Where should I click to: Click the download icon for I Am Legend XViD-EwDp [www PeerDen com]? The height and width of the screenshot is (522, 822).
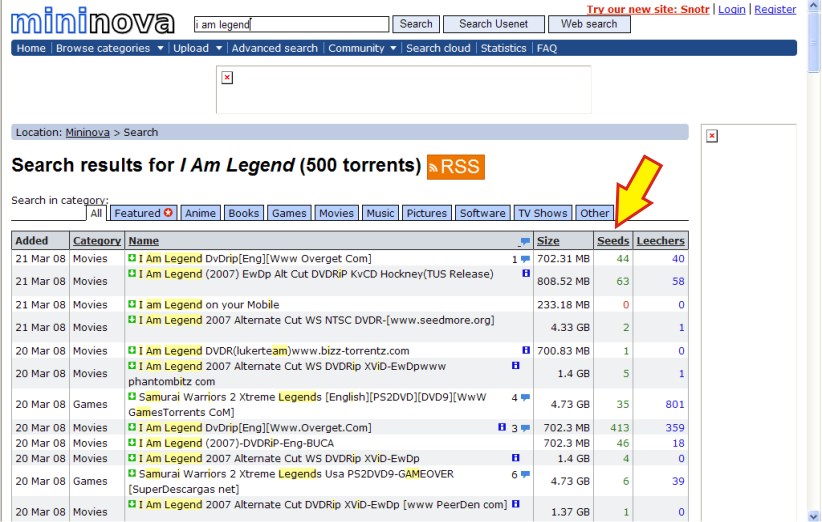pos(132,504)
